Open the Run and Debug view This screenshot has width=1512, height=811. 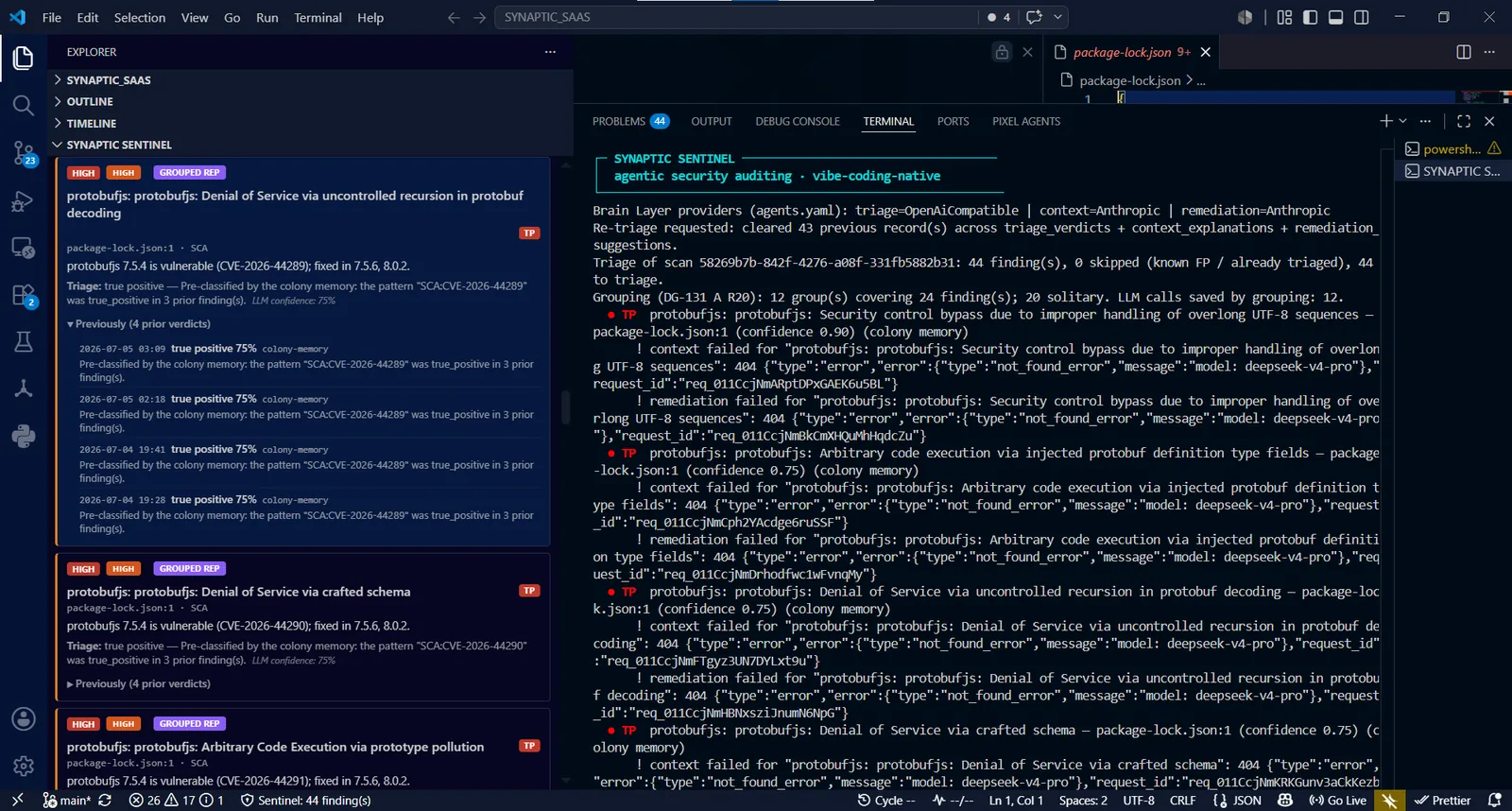(x=24, y=200)
